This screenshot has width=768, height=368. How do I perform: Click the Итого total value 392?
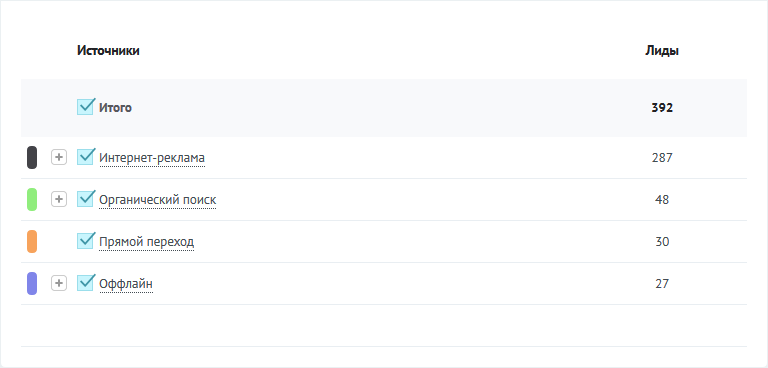click(x=662, y=108)
